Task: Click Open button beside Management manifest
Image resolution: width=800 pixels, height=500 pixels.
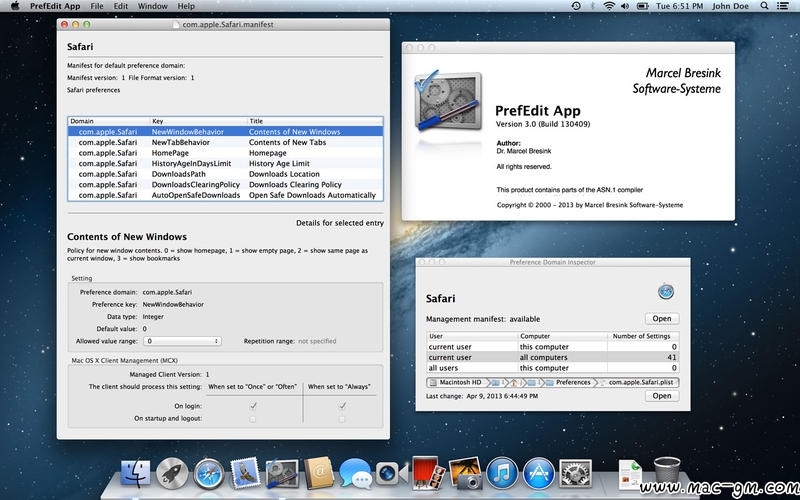Action: (662, 318)
